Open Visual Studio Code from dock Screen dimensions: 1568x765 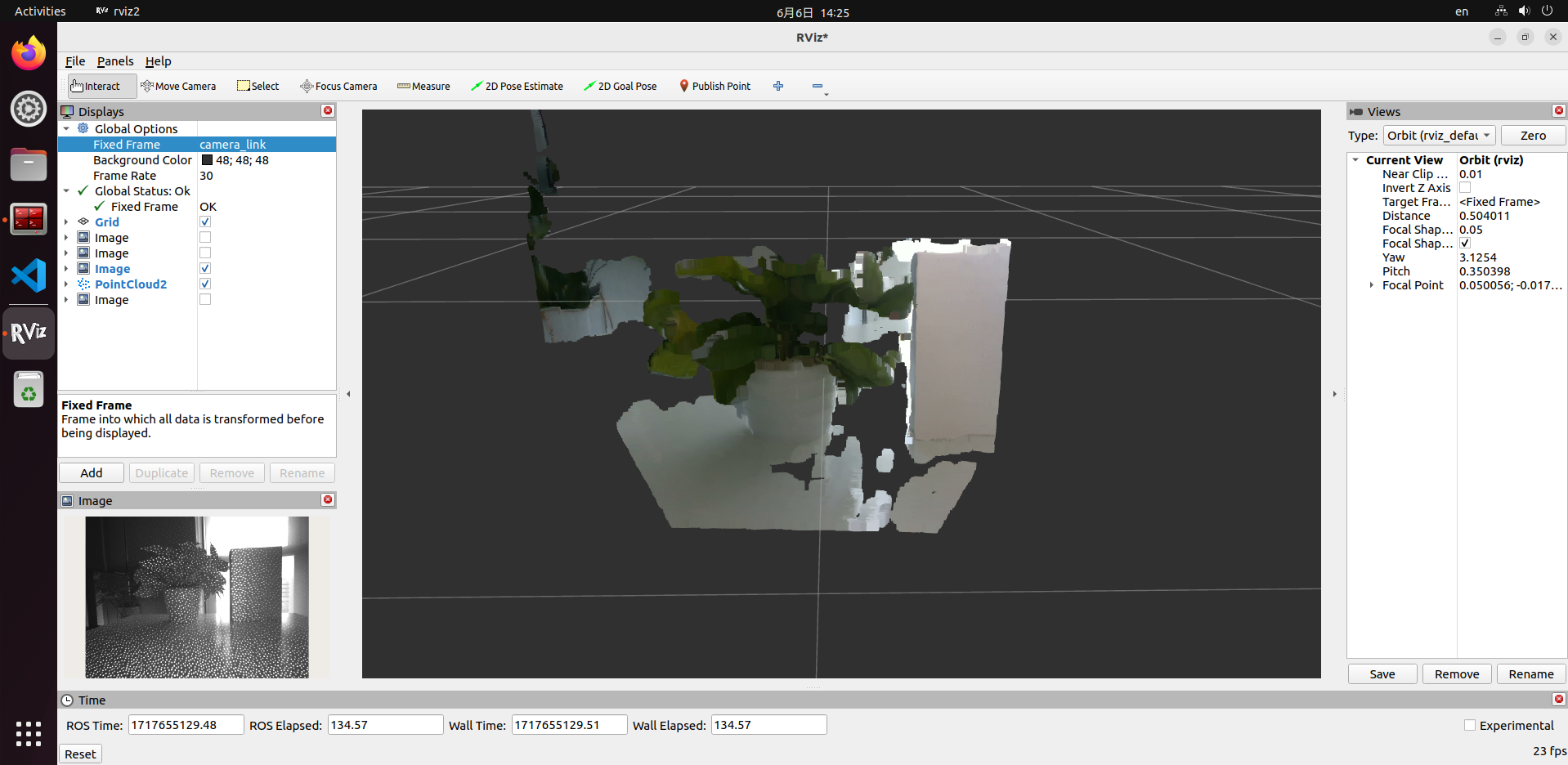29,275
